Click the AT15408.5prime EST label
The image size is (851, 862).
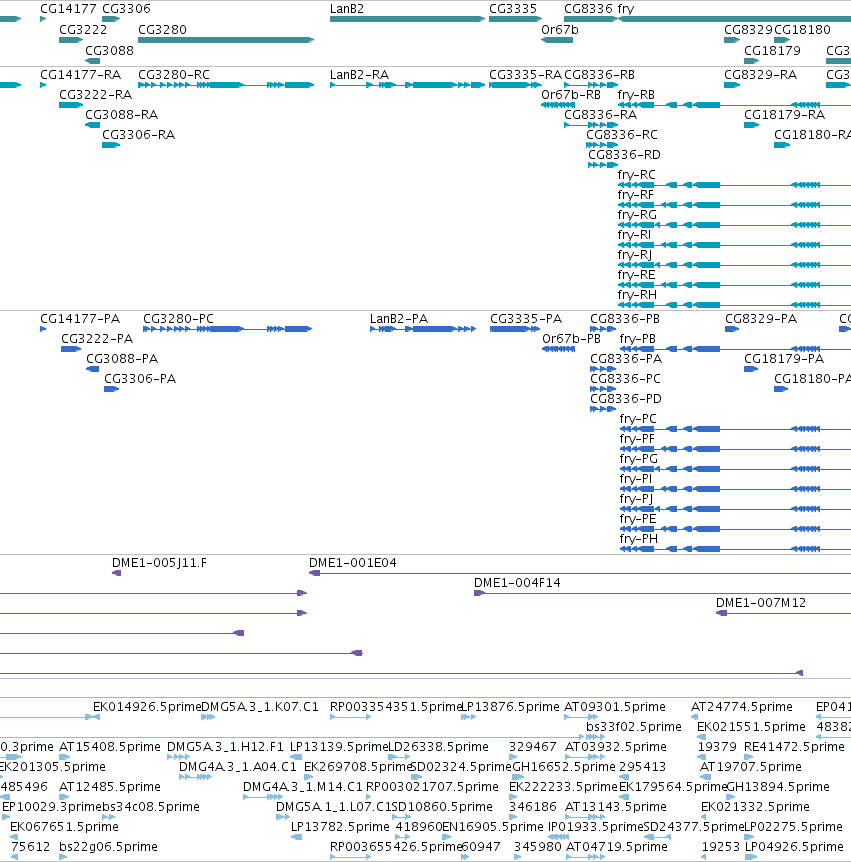point(109,747)
